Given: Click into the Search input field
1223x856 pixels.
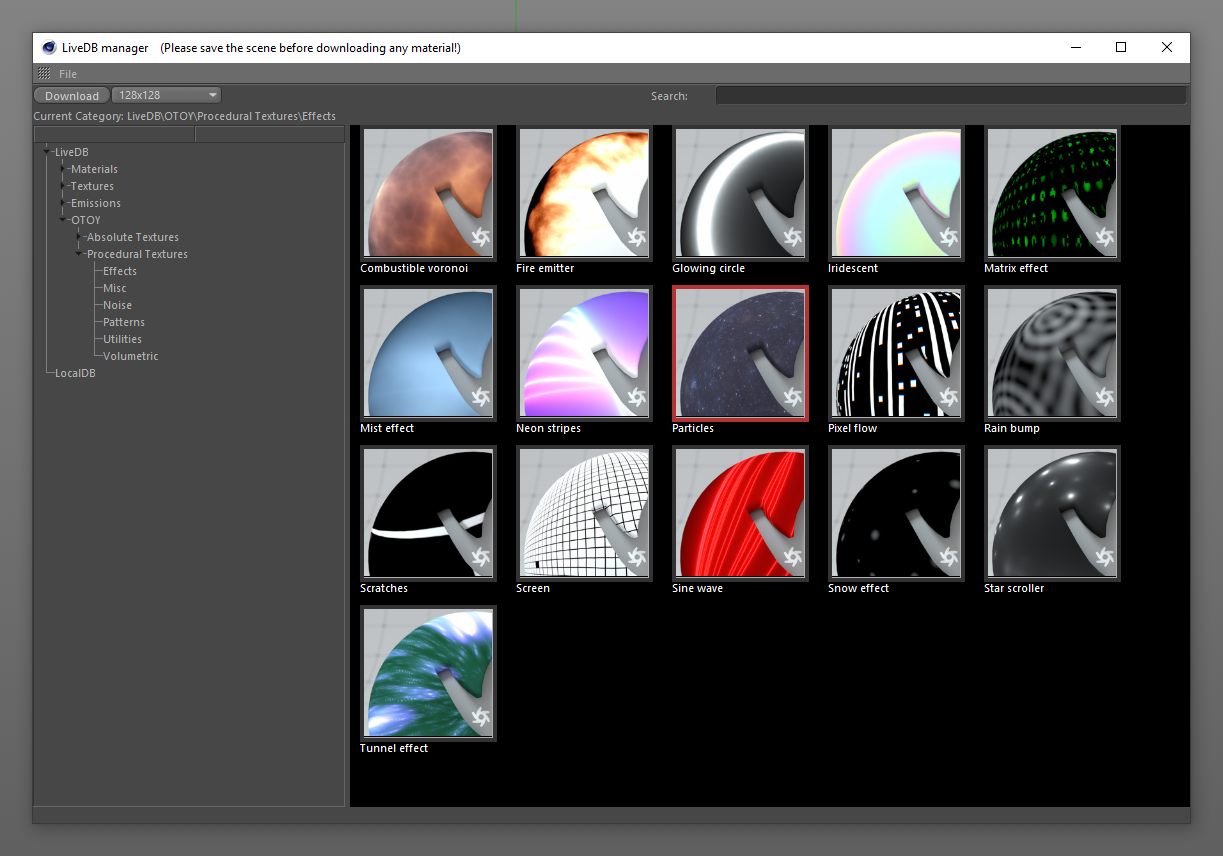Looking at the screenshot, I should coord(951,96).
